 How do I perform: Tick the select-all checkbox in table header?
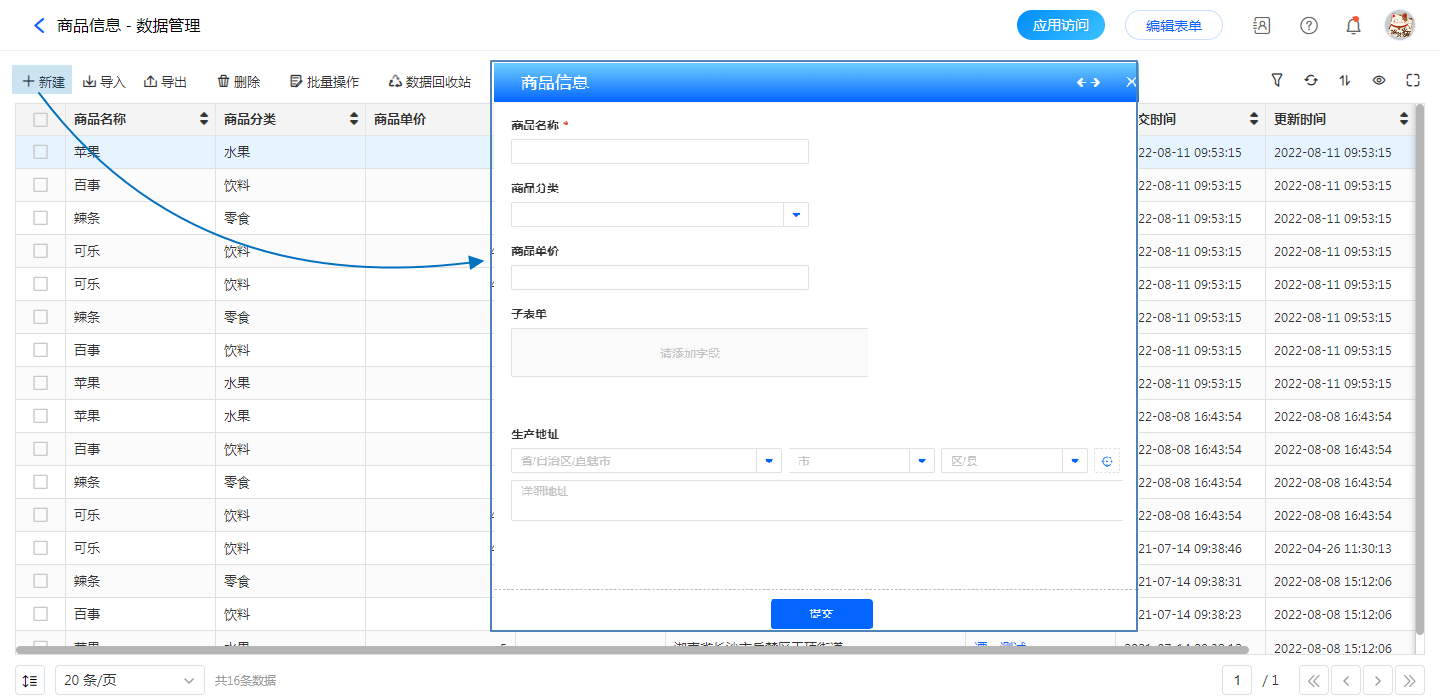[40, 120]
